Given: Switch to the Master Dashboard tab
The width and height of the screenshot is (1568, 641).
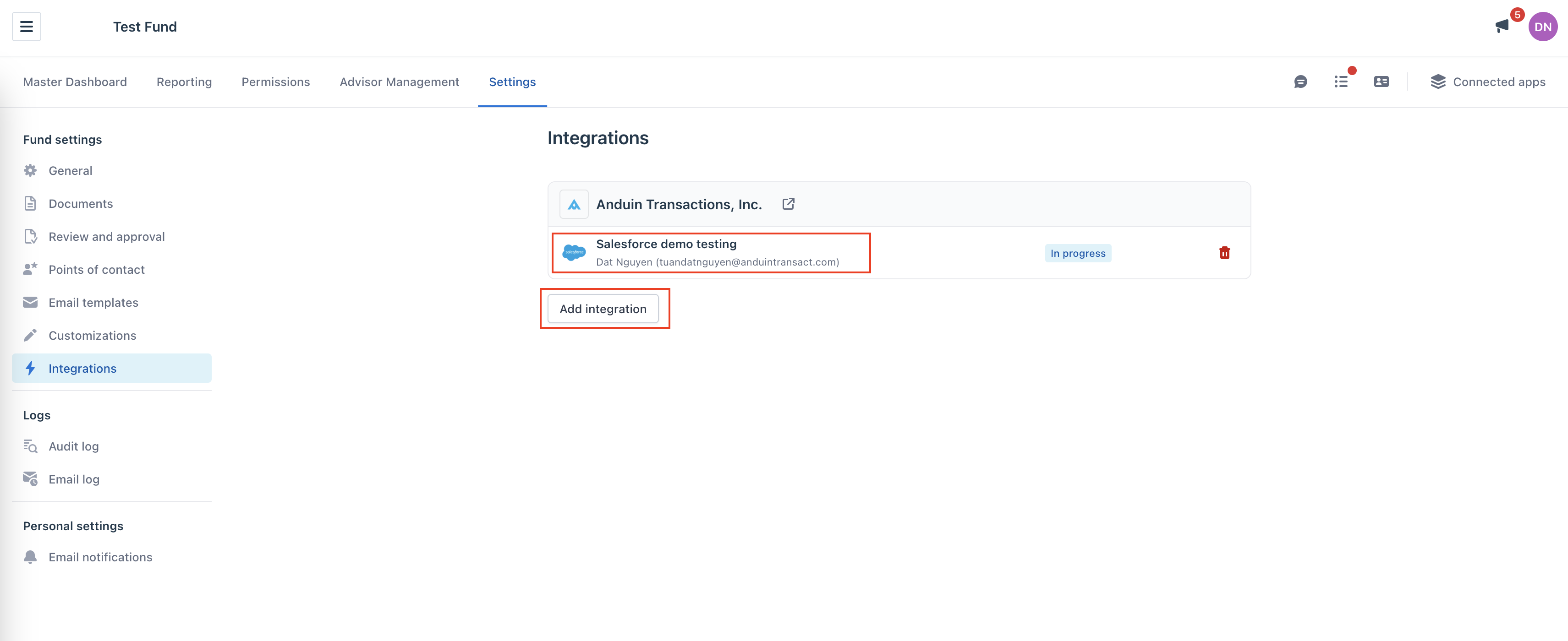Looking at the screenshot, I should (x=75, y=82).
